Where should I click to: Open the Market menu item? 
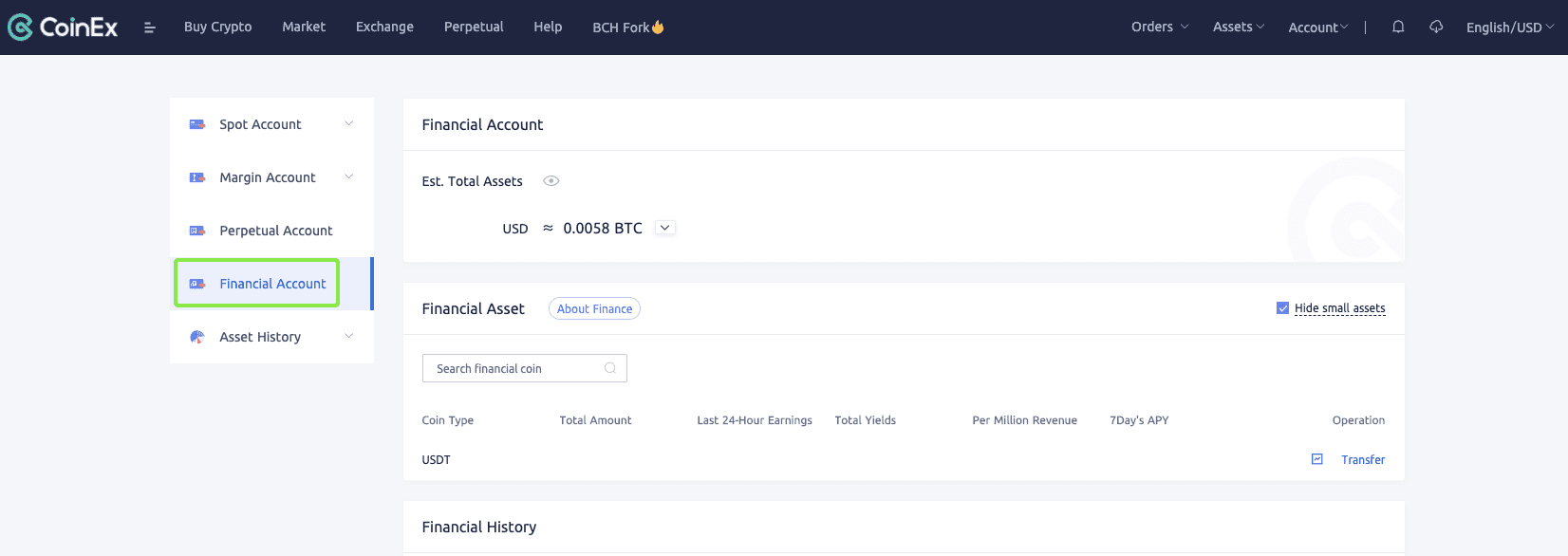[304, 27]
